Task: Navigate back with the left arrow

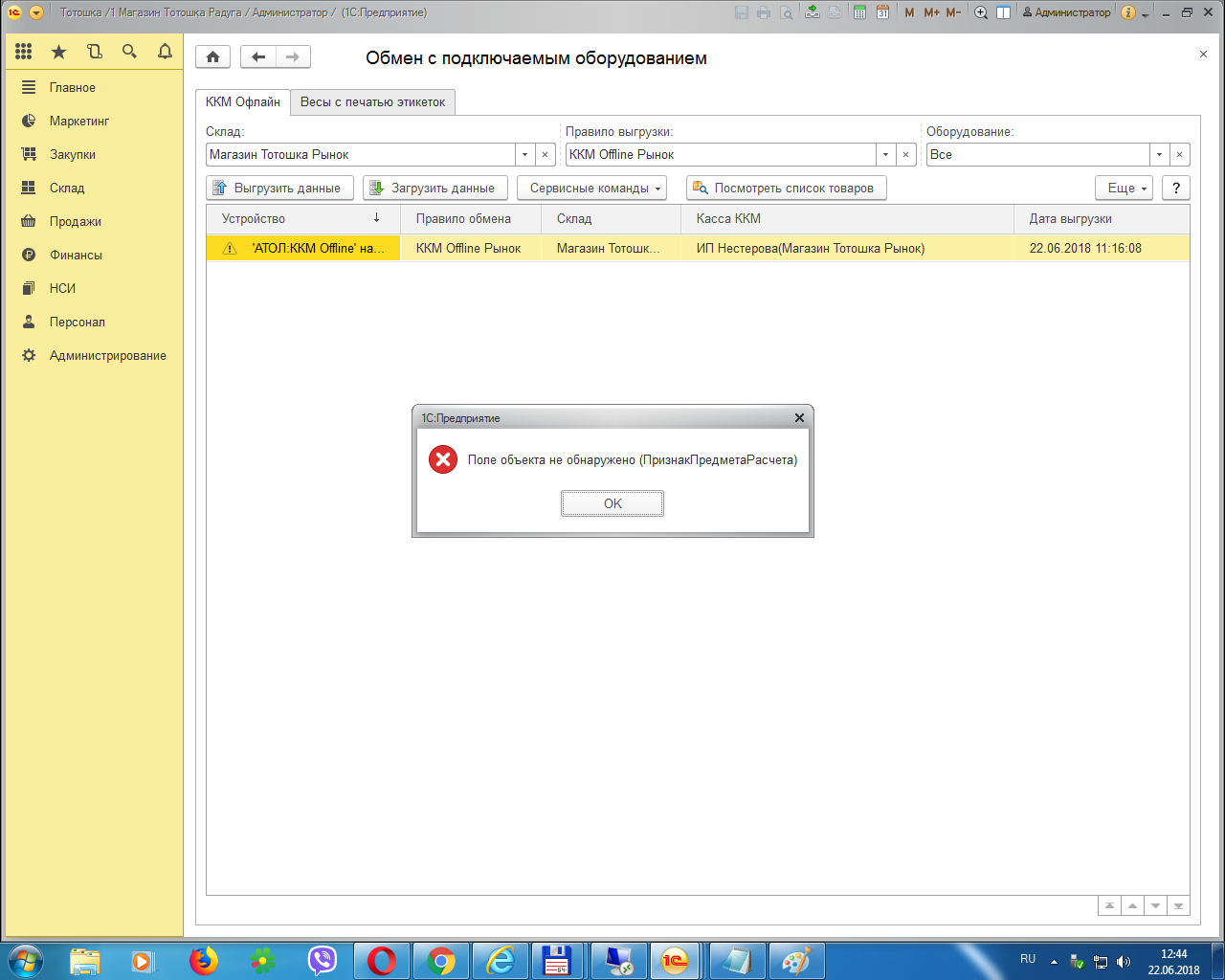Action: pyautogui.click(x=258, y=57)
